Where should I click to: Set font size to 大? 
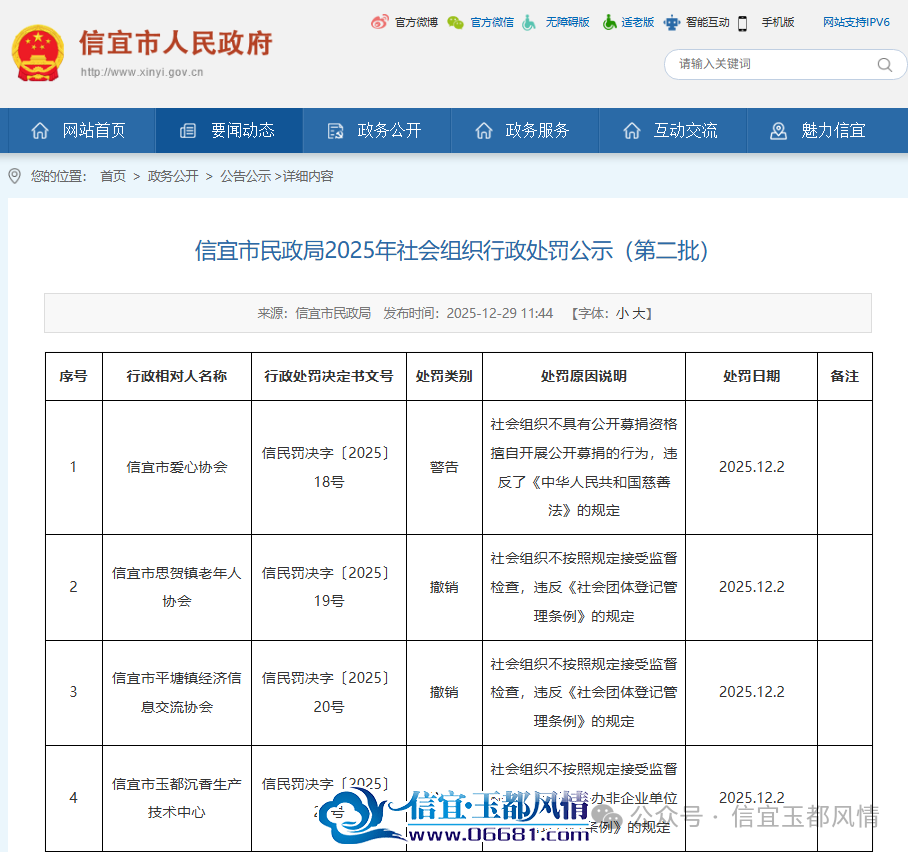[638, 313]
